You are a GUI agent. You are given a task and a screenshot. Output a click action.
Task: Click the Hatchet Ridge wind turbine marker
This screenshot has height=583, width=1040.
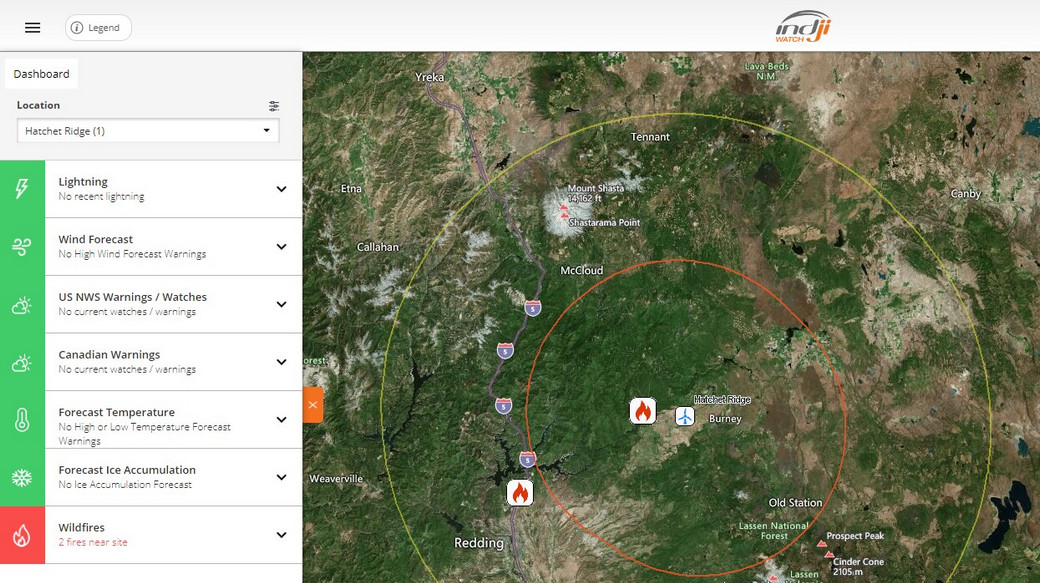(x=684, y=417)
